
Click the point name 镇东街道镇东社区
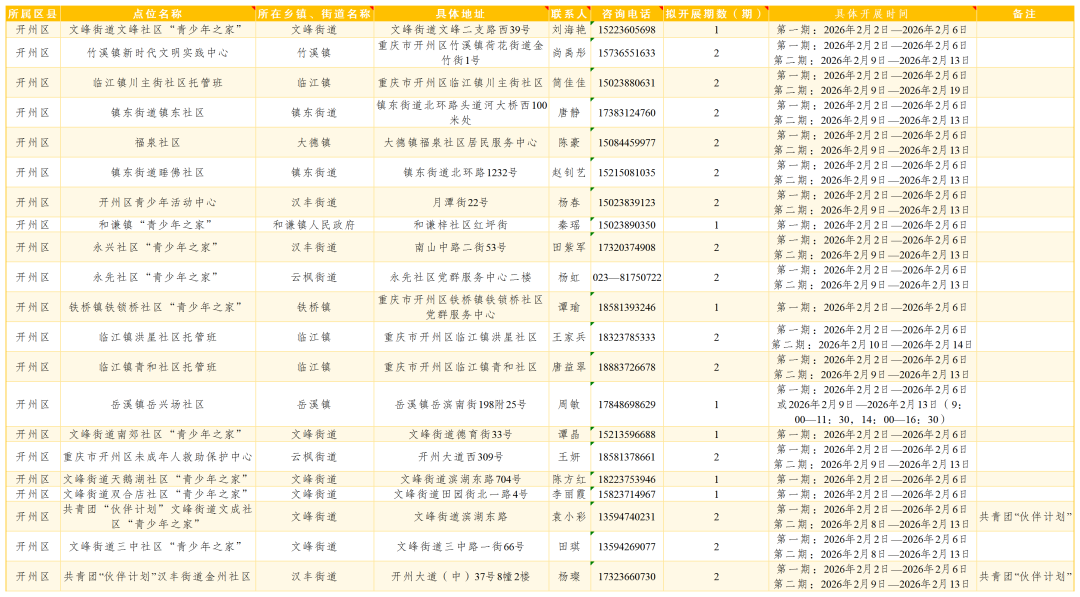(x=158, y=113)
